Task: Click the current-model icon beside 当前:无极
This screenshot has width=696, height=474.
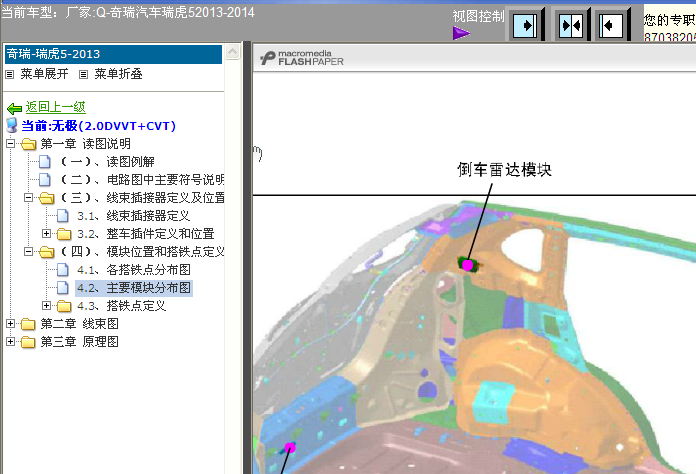Action: [x=12, y=126]
